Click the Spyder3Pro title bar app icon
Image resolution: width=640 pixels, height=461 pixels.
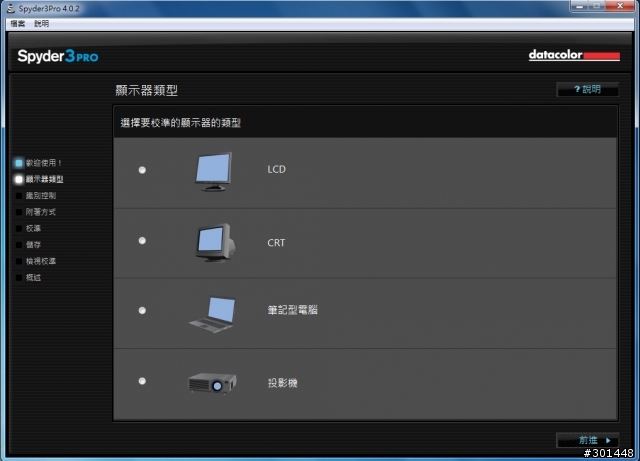coord(11,8)
